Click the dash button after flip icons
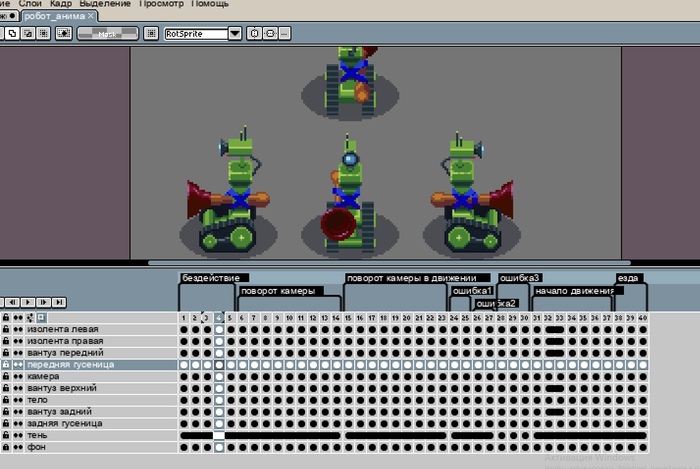The height and width of the screenshot is (469, 700). (x=284, y=33)
